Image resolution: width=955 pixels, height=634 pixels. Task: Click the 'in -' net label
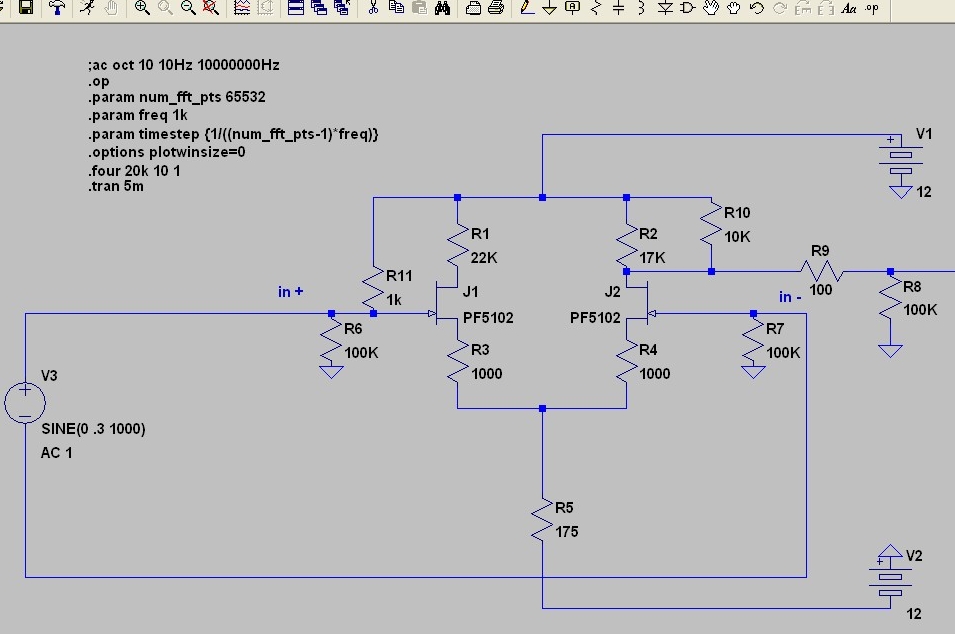(790, 297)
